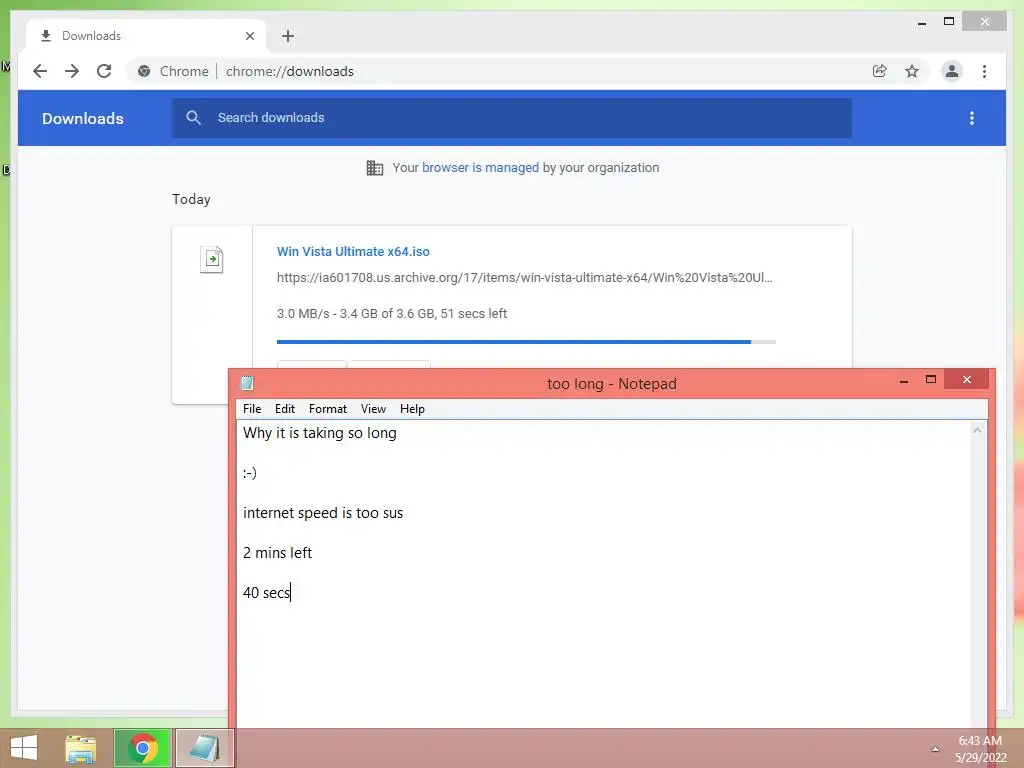Open Notepad File menu

(252, 409)
